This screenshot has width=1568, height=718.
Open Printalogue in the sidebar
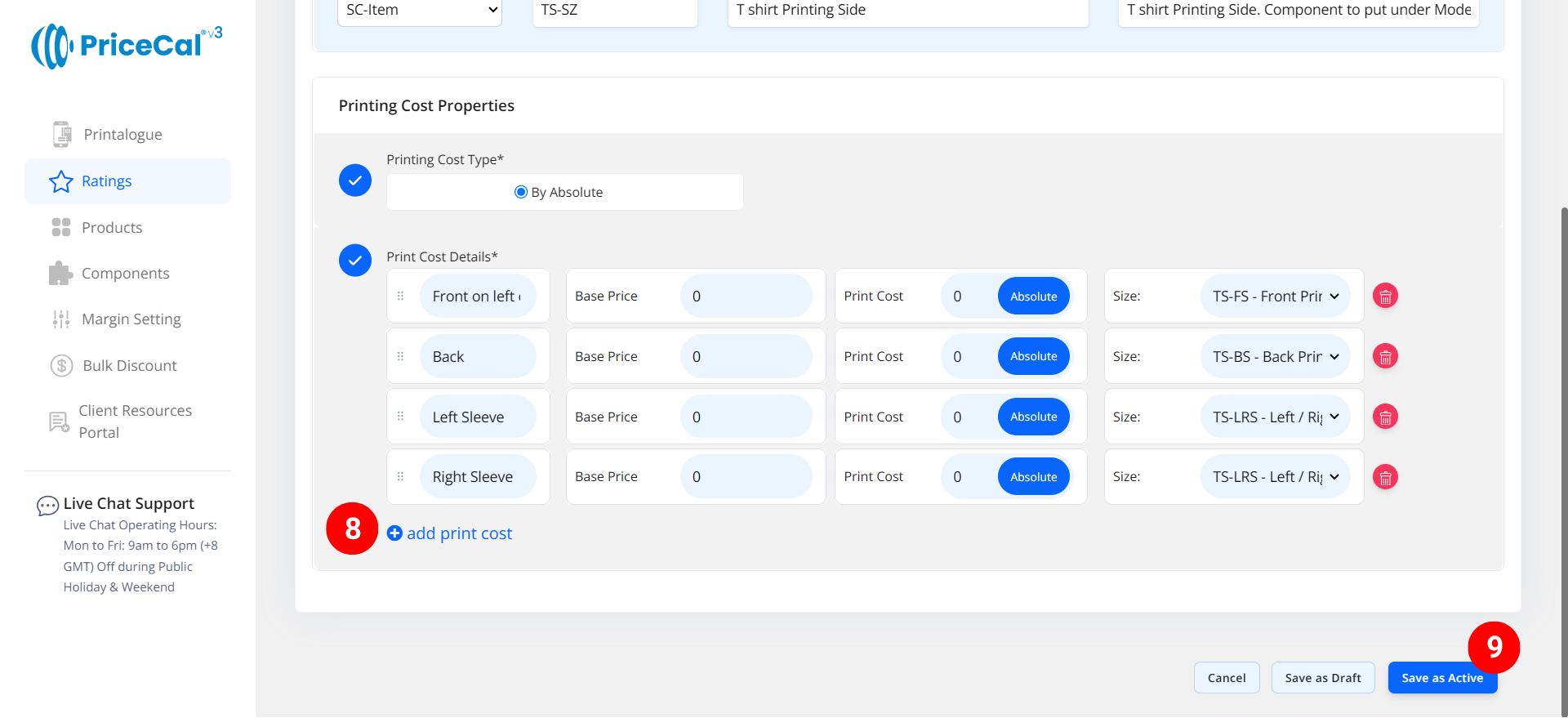click(x=122, y=135)
